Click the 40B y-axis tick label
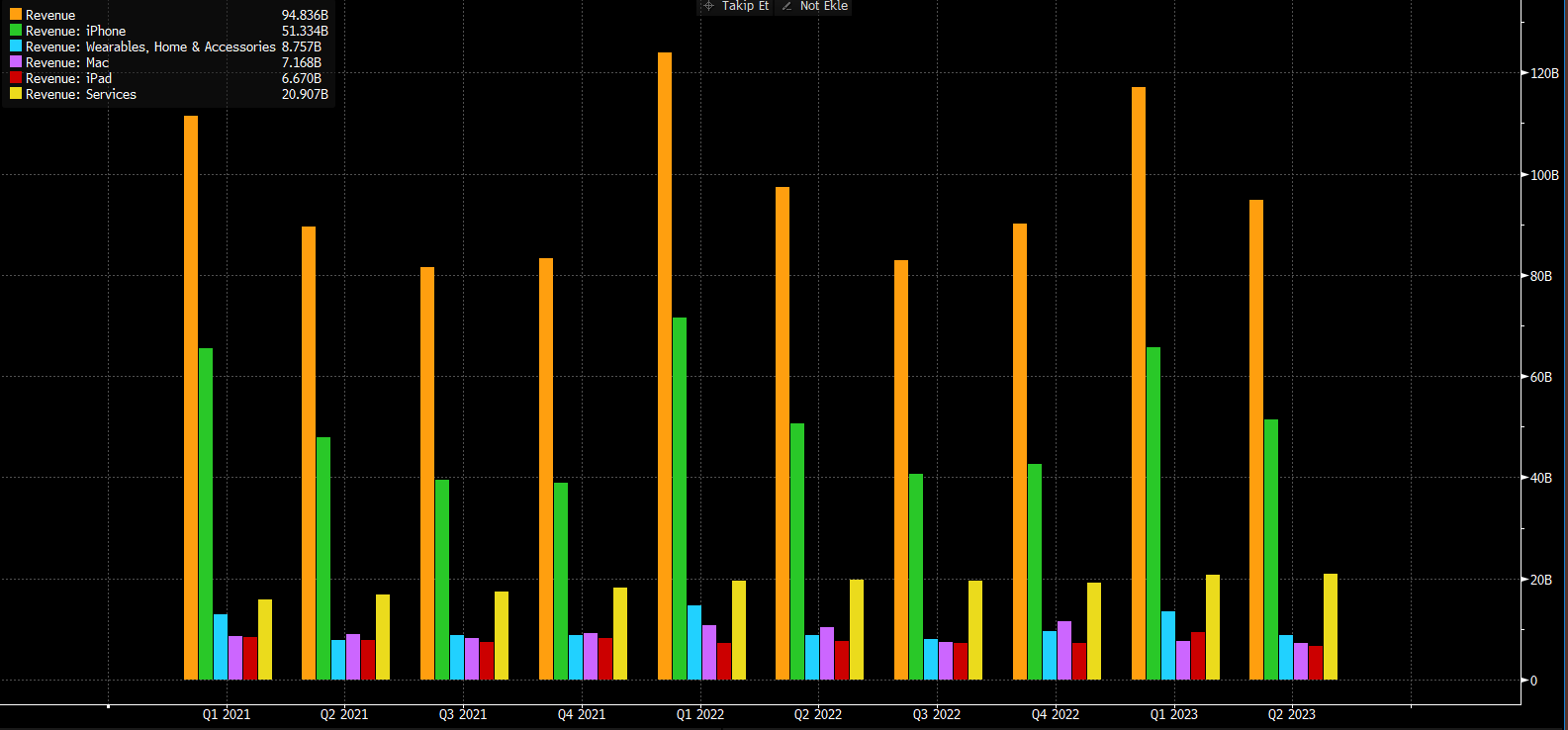The width and height of the screenshot is (1568, 730). pyautogui.click(x=1541, y=478)
